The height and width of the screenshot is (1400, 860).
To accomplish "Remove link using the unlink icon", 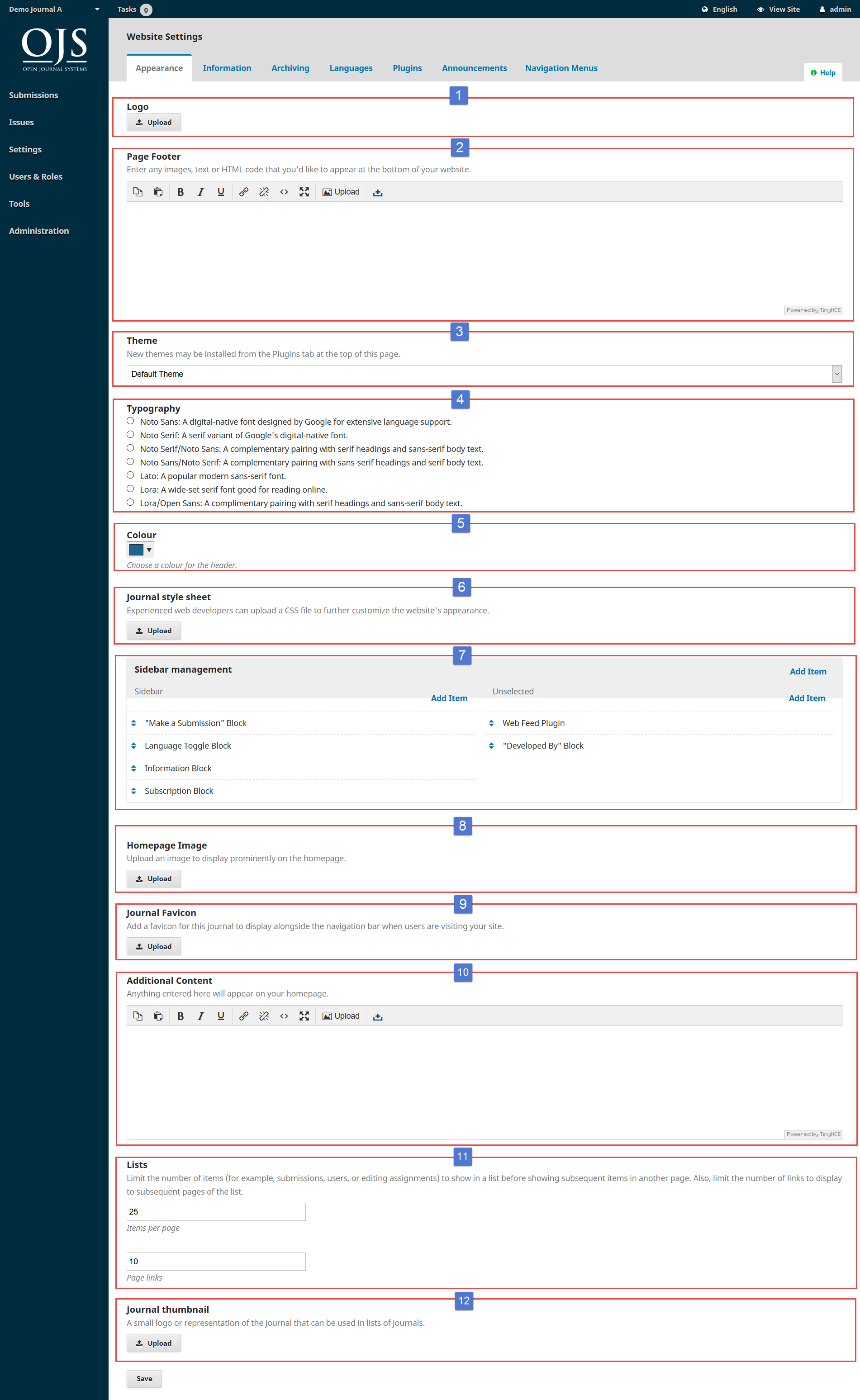I will pos(264,192).
